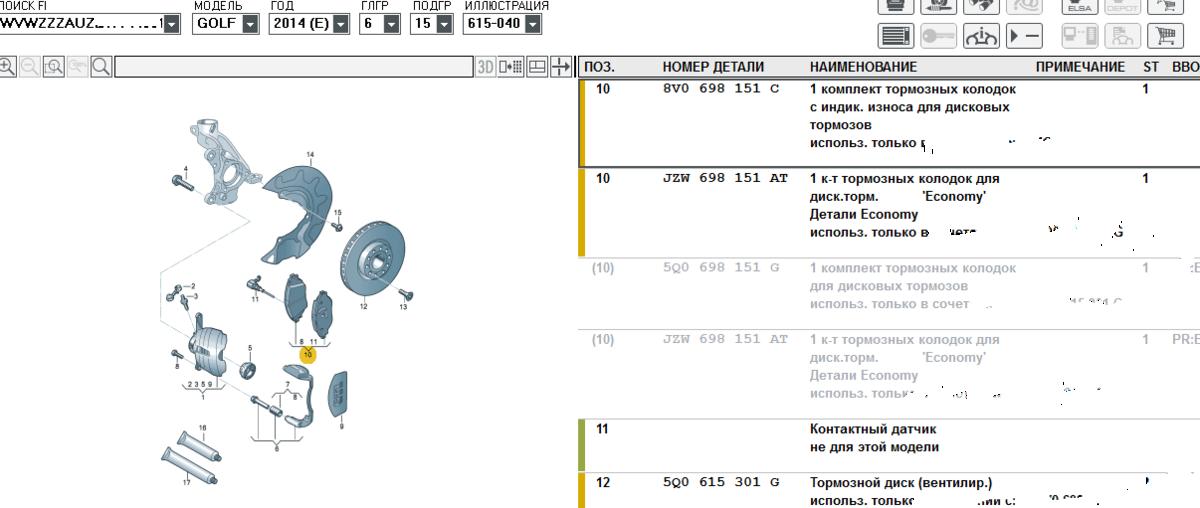Switch to 3D illustration view
Image resolution: width=1200 pixels, height=508 pixels.
click(486, 67)
